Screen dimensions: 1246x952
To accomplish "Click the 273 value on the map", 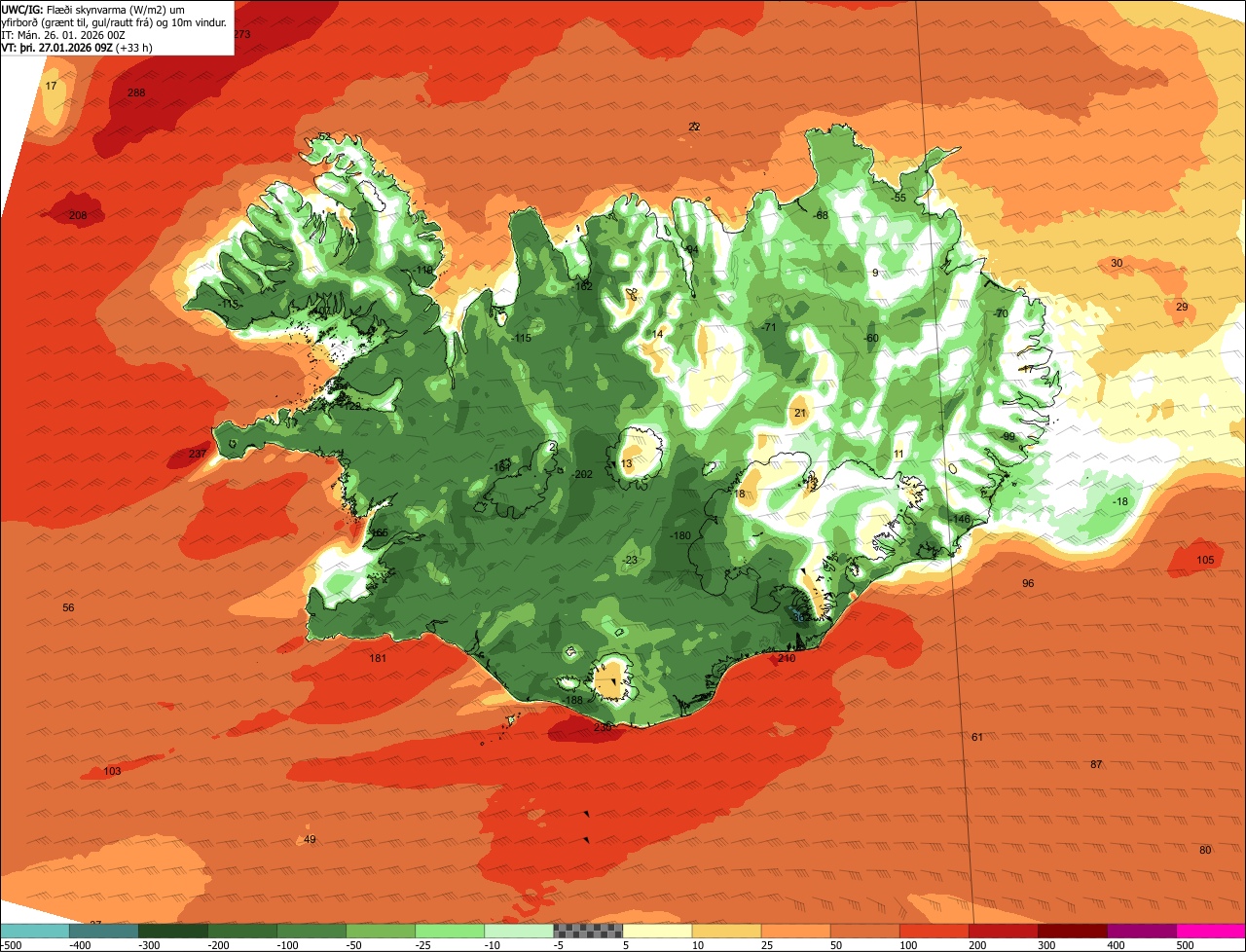I will point(241,34).
